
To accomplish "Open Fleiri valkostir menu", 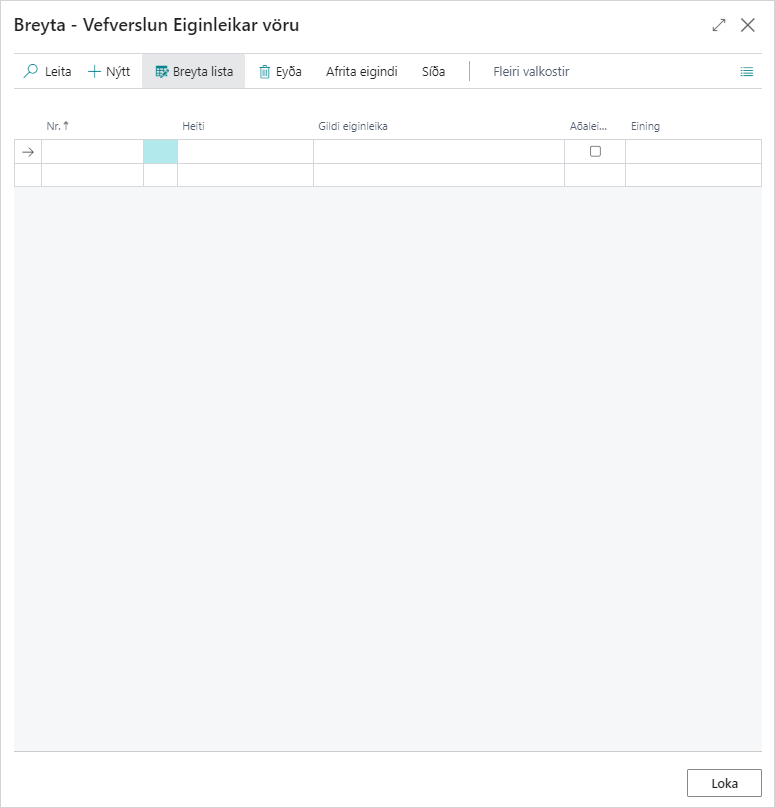I will pyautogui.click(x=531, y=72).
